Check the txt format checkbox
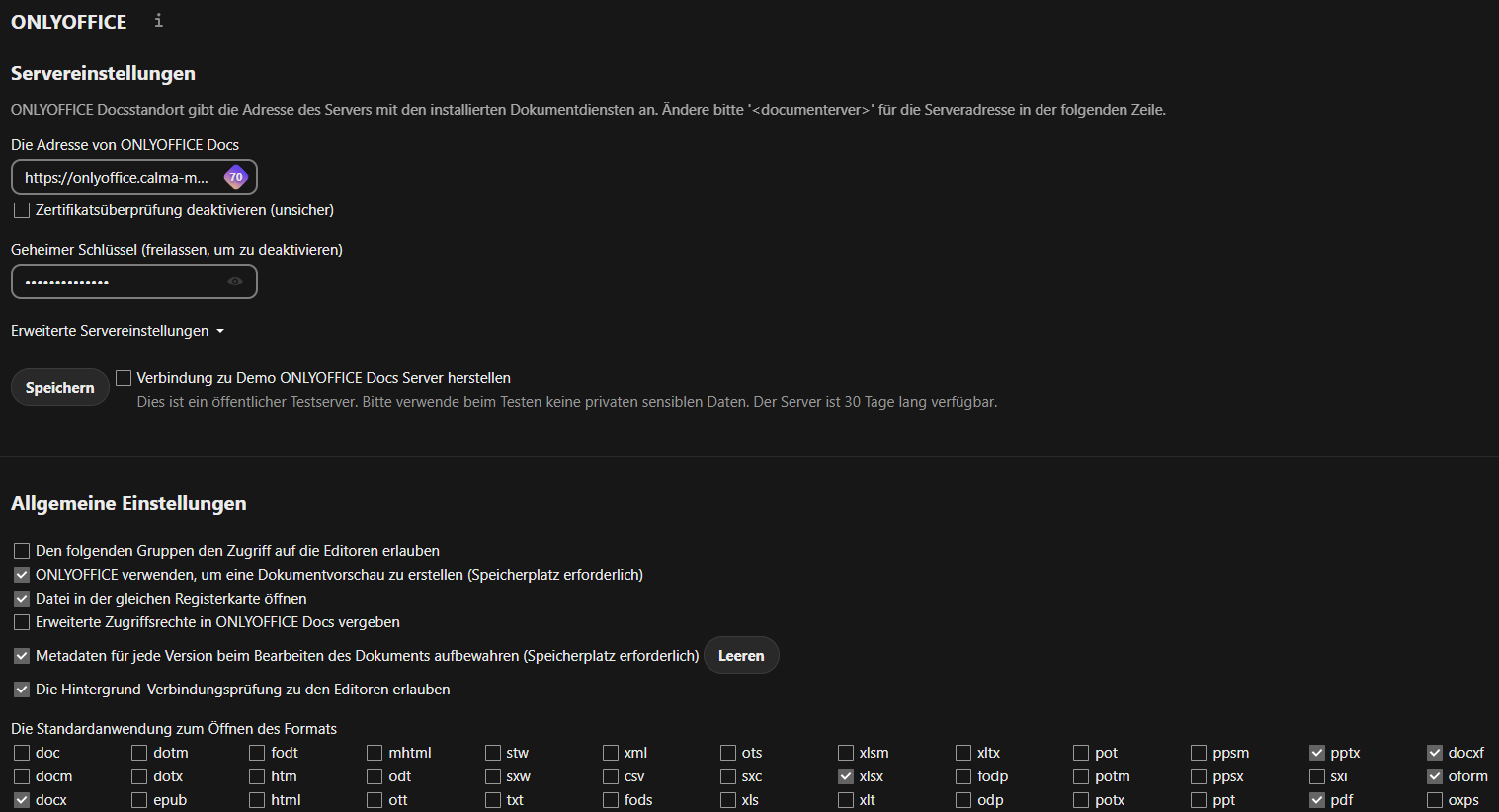The height and width of the screenshot is (812, 1499). coord(493,800)
